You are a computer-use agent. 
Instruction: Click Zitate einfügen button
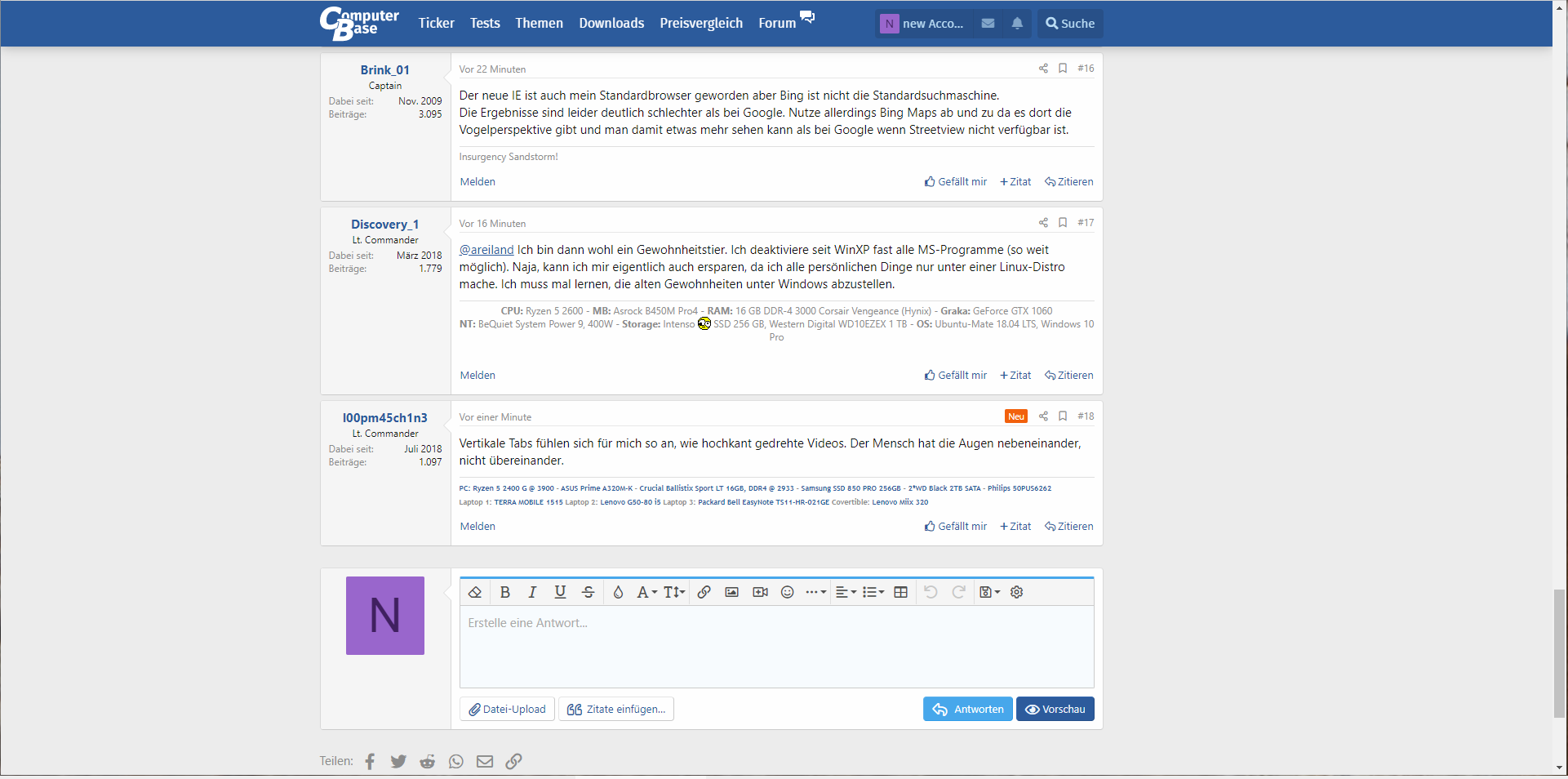tap(616, 709)
